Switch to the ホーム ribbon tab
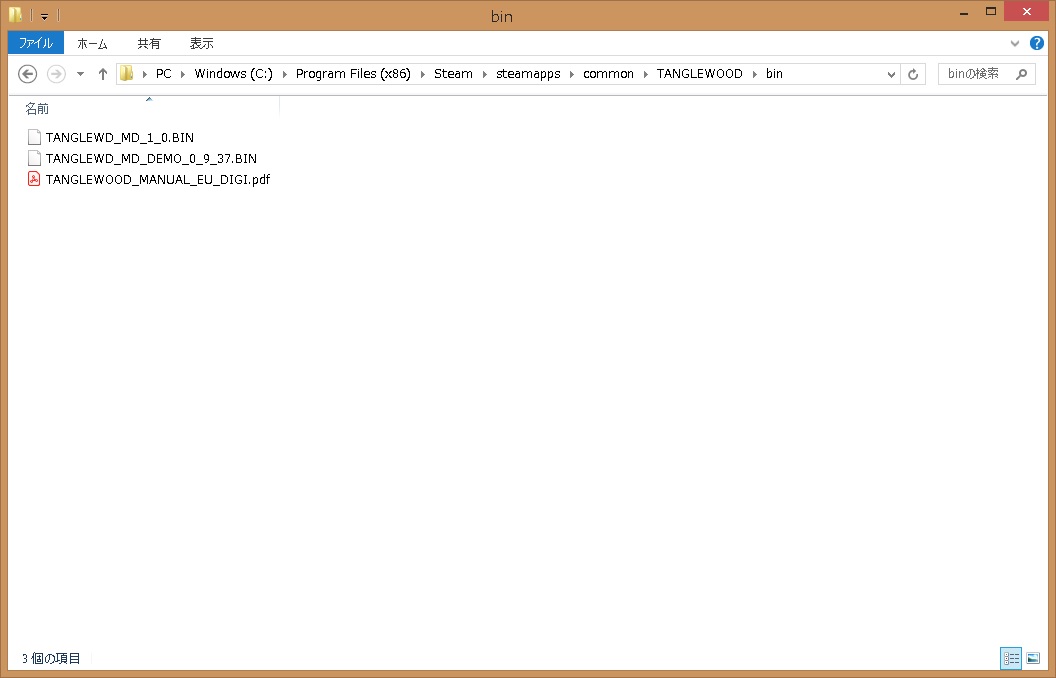The width and height of the screenshot is (1056, 678). 92,43
